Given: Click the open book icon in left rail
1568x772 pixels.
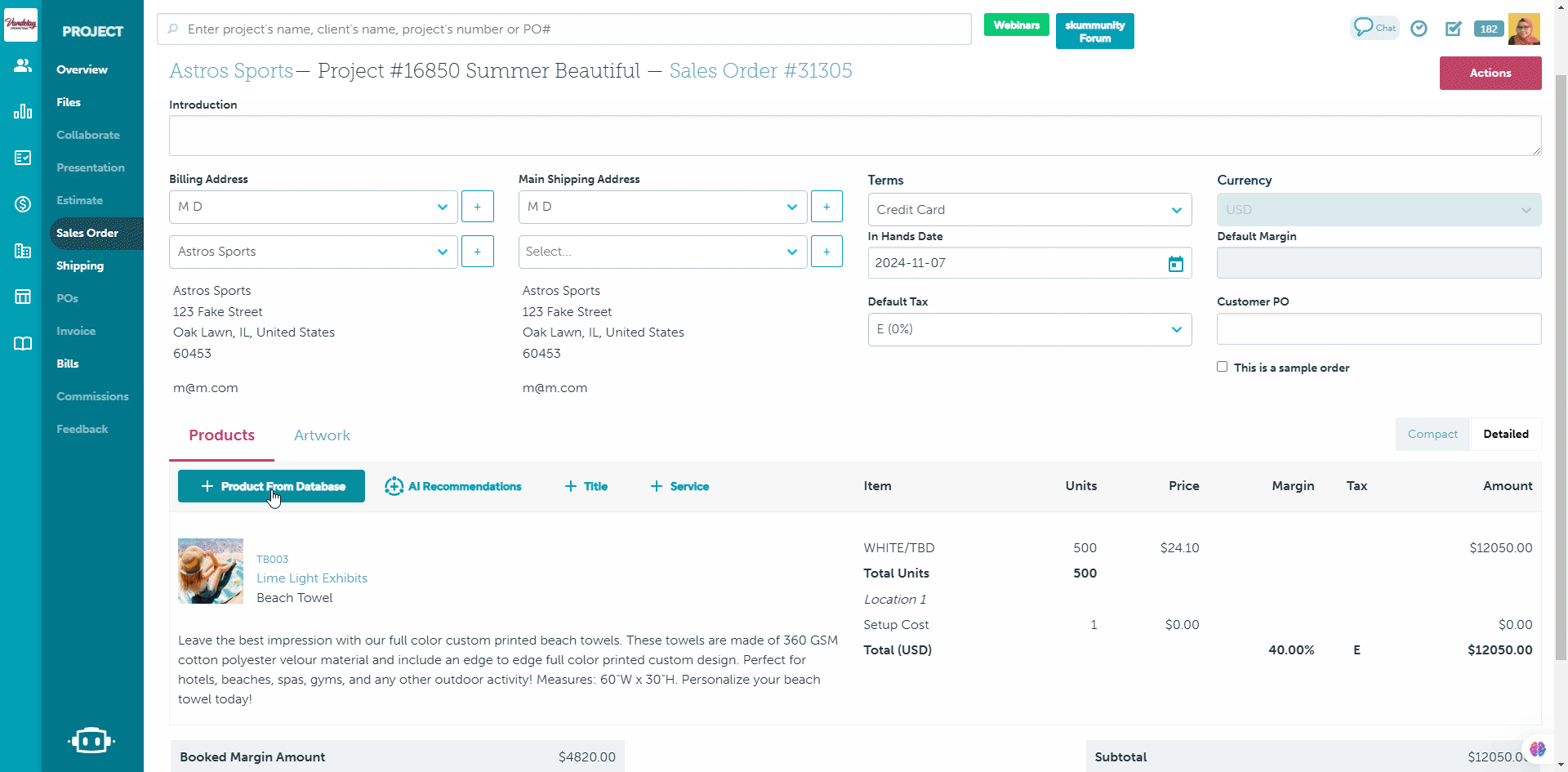Looking at the screenshot, I should click(x=22, y=343).
